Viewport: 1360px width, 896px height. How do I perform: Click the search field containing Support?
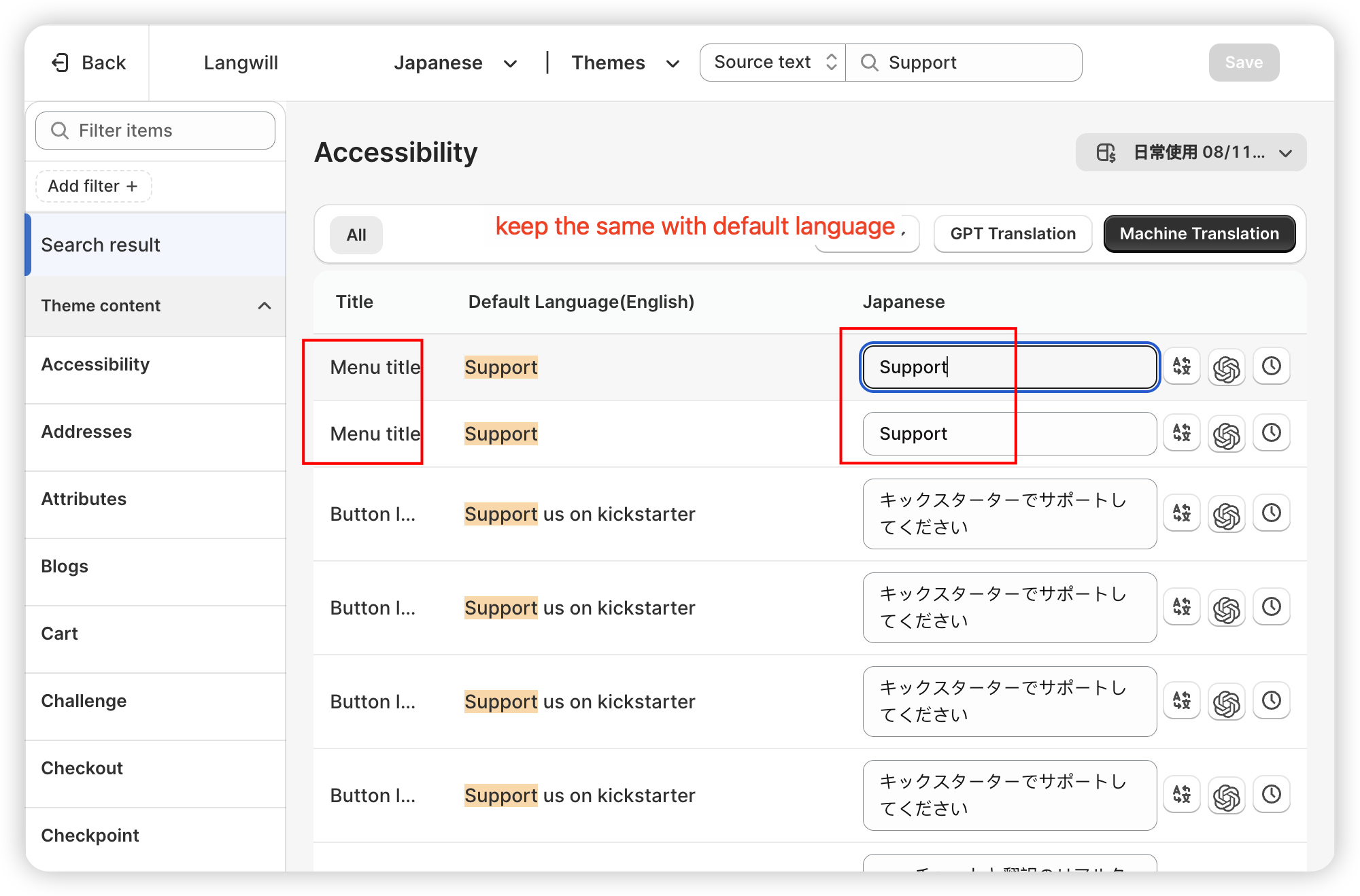point(964,63)
